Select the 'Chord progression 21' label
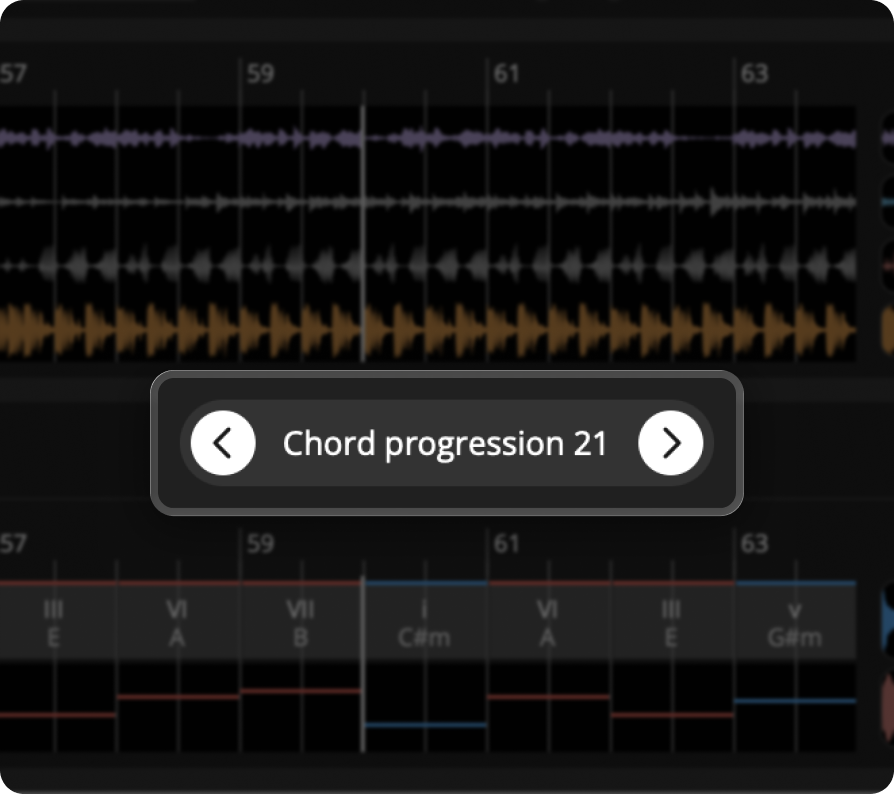Image resolution: width=894 pixels, height=794 pixels. pos(445,443)
